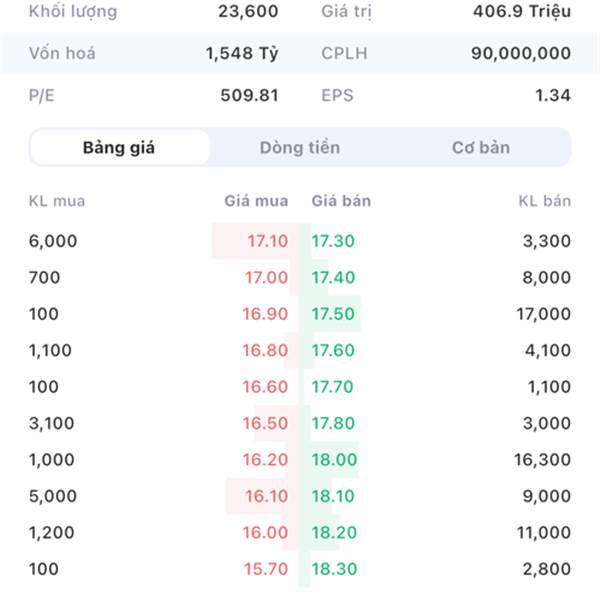Choose the 18.00 ask price
Image resolution: width=600 pixels, height=600 pixels.
point(334,460)
